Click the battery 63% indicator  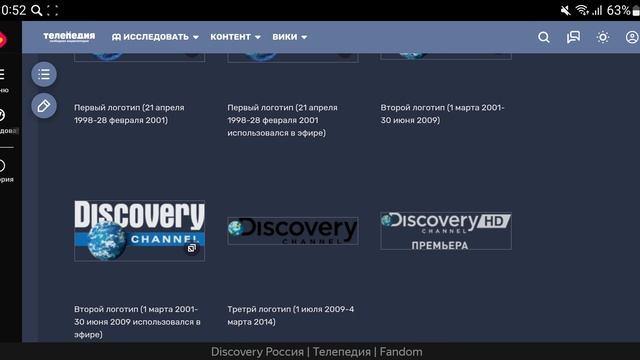point(623,10)
